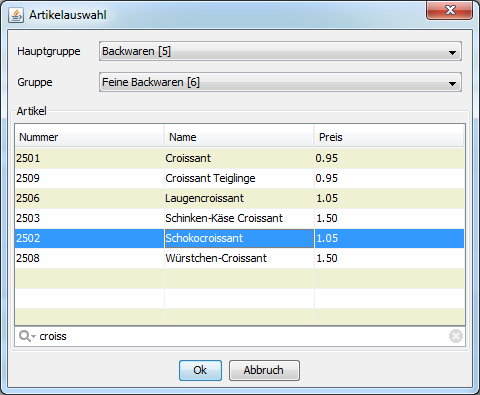Close the Artikelauswahl window
This screenshot has height=395, width=480.
449,10
